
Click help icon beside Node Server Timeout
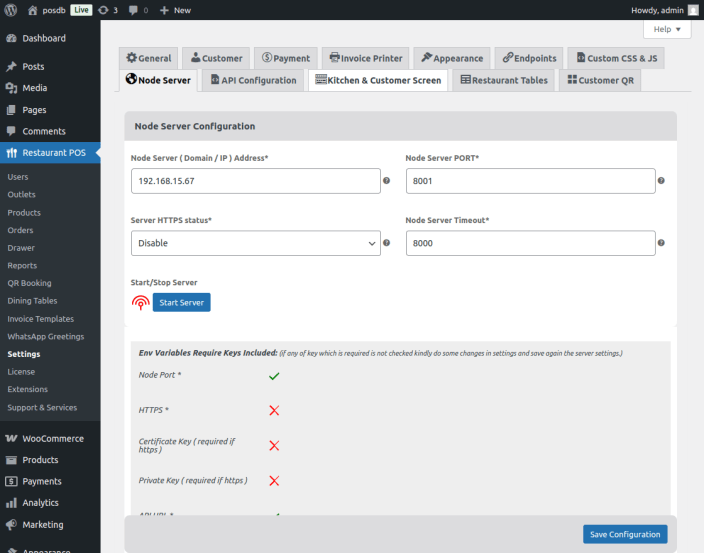point(661,243)
